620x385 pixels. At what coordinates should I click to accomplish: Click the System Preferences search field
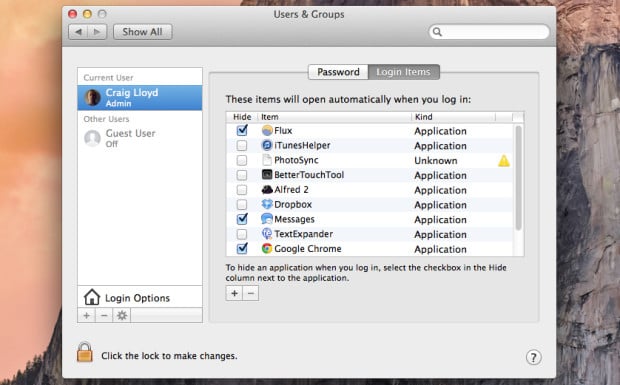(x=489, y=32)
